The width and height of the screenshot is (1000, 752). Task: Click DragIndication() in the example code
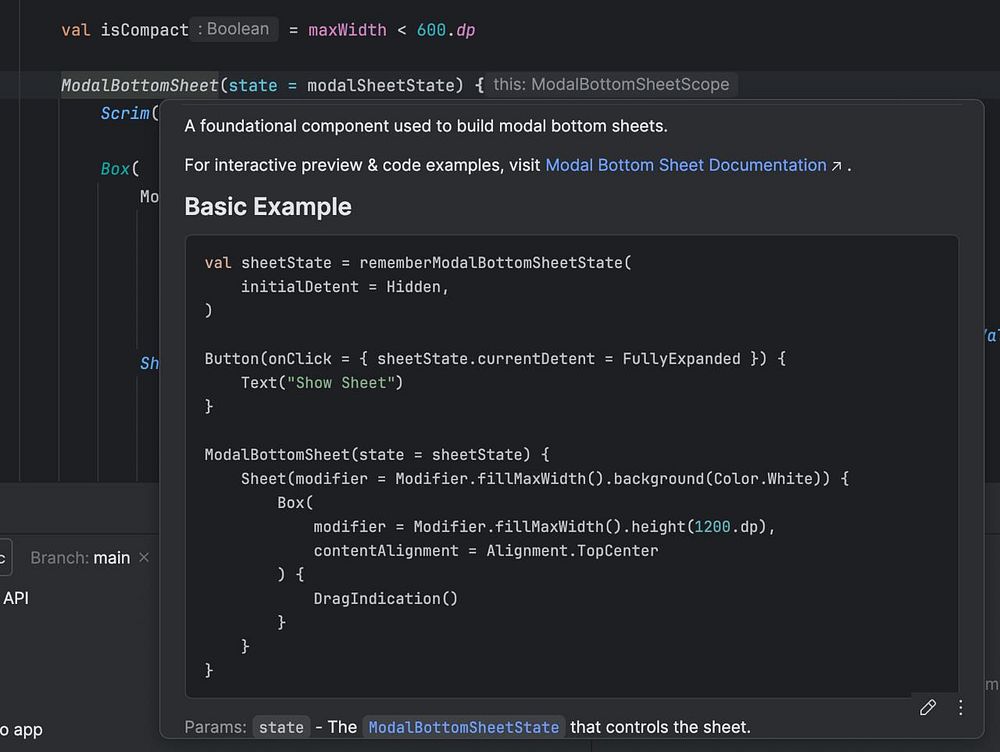(385, 598)
